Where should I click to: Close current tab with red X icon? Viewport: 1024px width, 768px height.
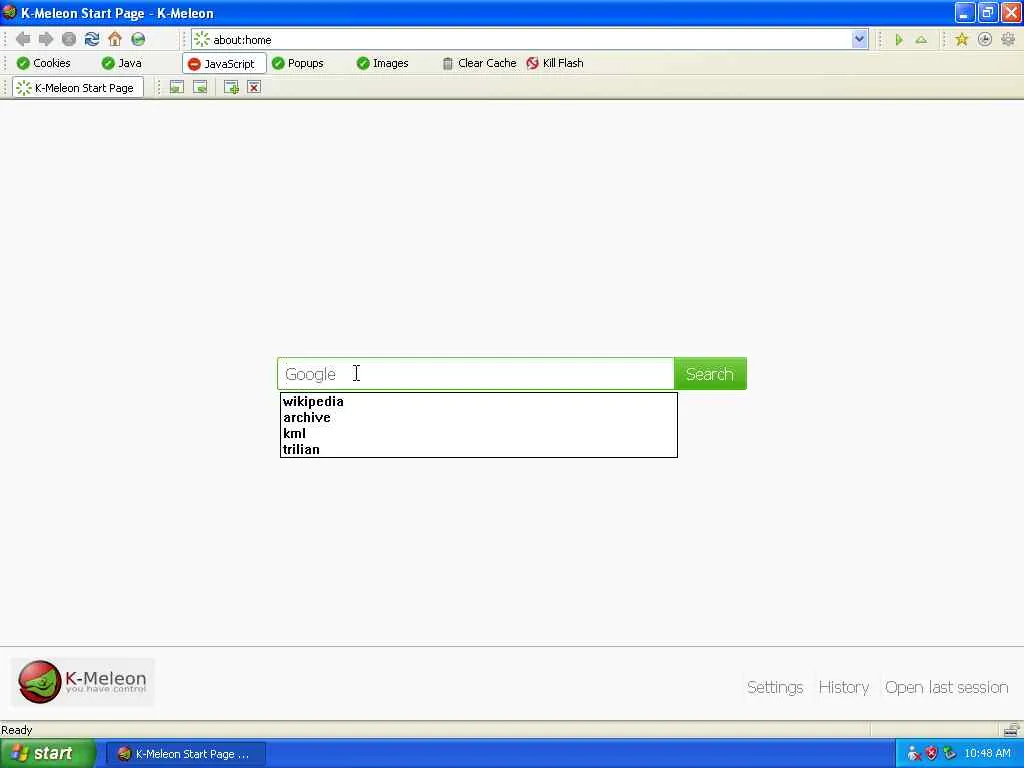254,88
